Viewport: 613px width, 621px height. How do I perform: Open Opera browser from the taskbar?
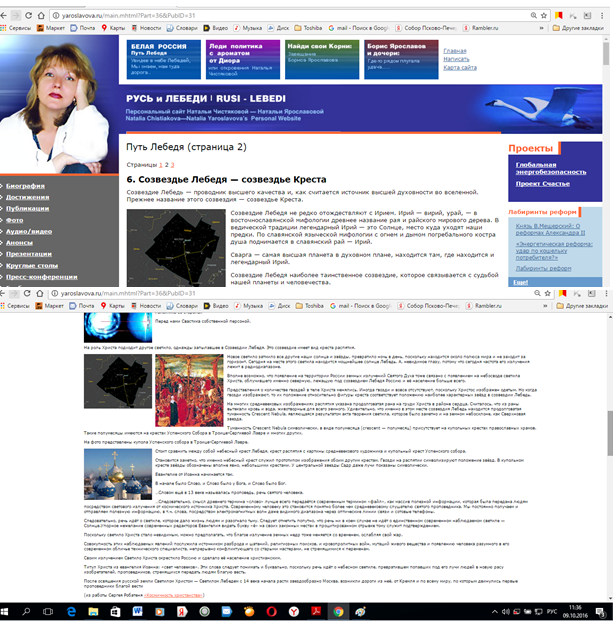(271, 612)
